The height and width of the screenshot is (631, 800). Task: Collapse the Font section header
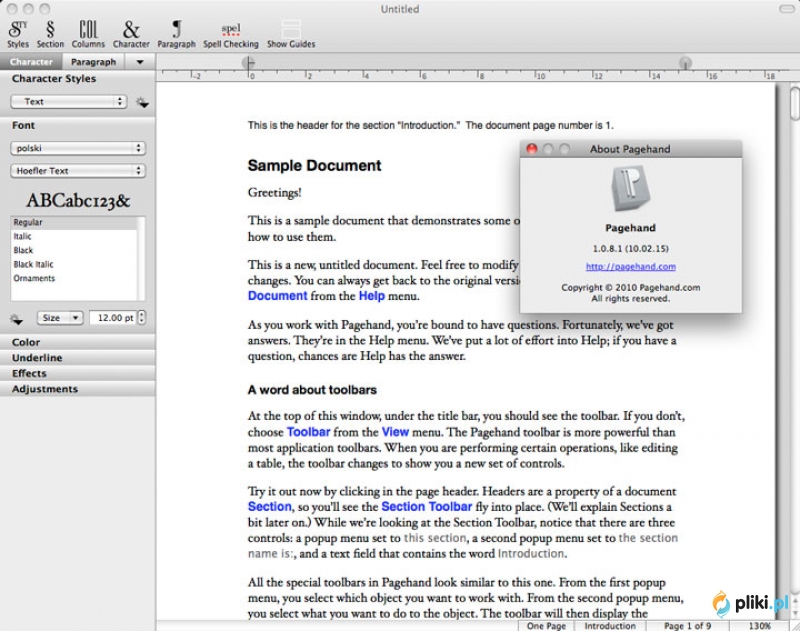(78, 125)
